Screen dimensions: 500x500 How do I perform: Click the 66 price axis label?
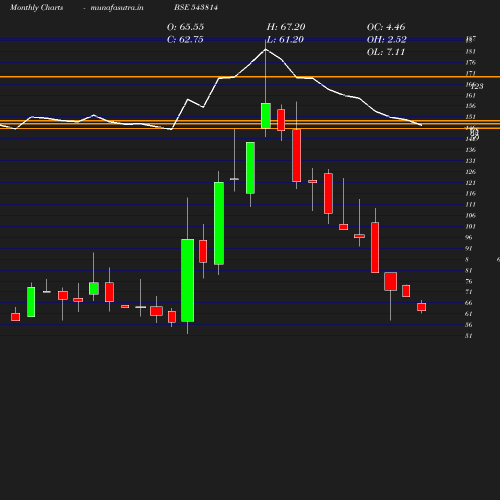point(469,303)
